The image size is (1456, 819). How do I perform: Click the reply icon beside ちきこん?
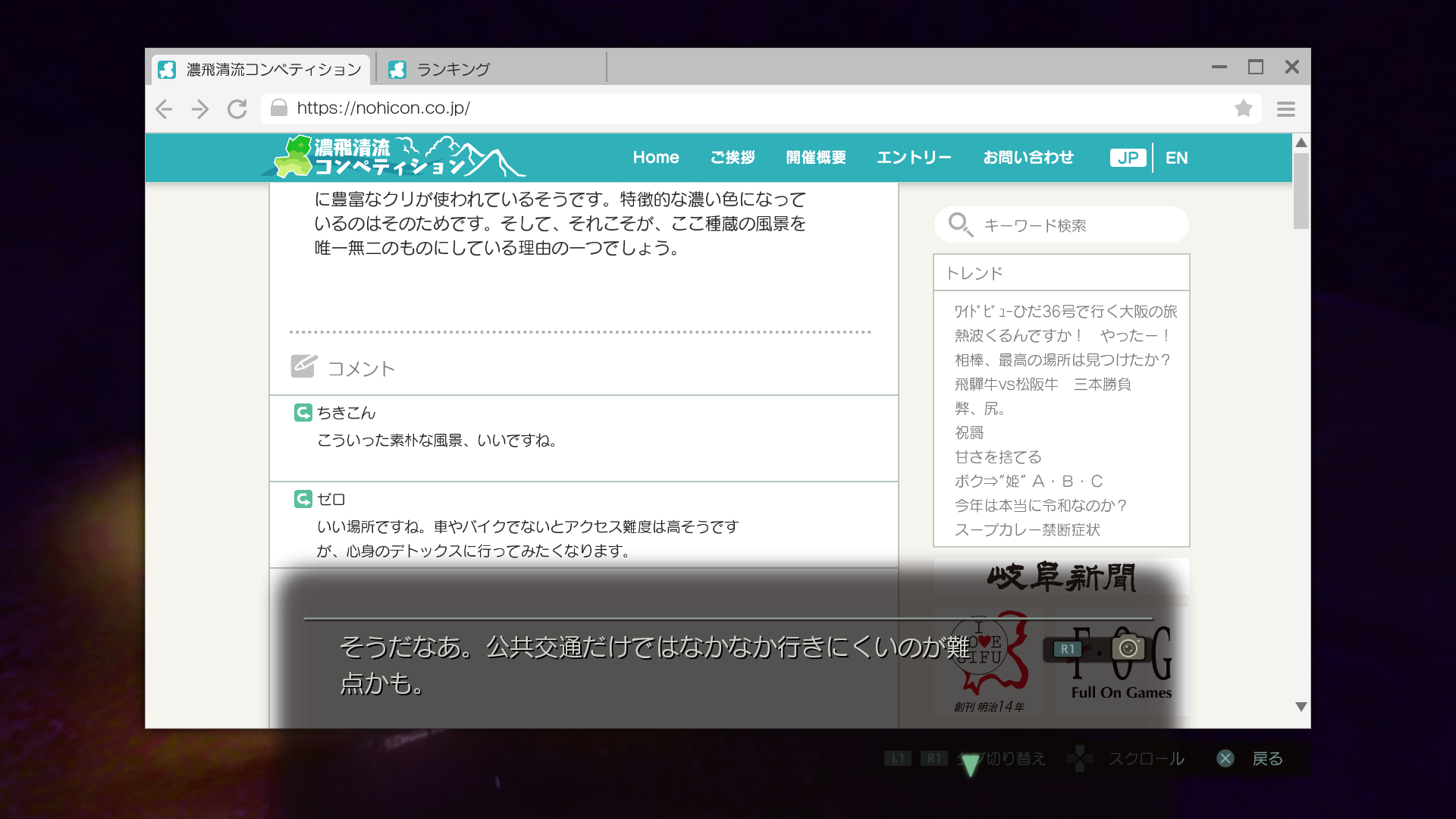click(303, 413)
